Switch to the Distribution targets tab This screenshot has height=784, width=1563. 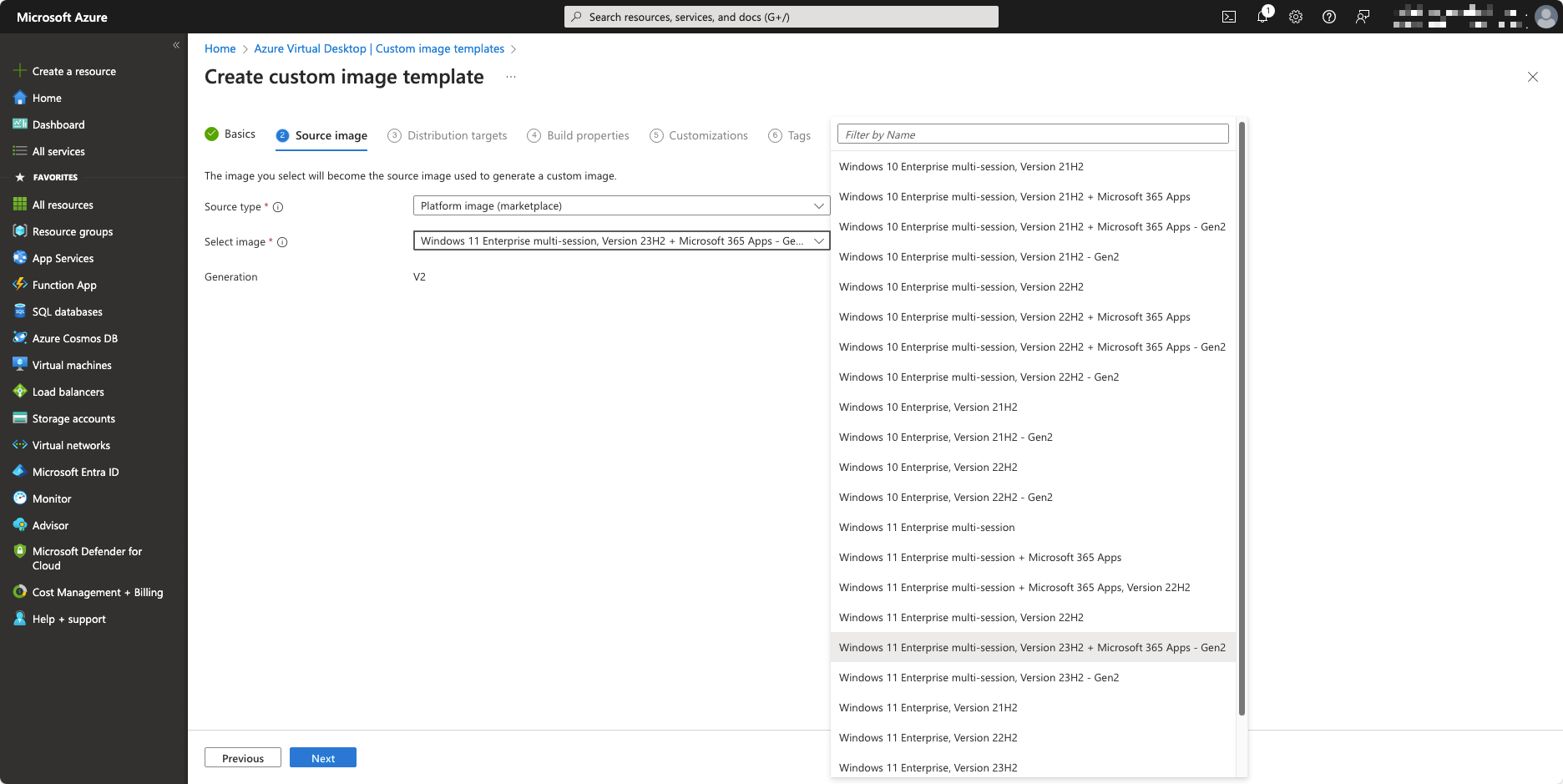(x=448, y=135)
